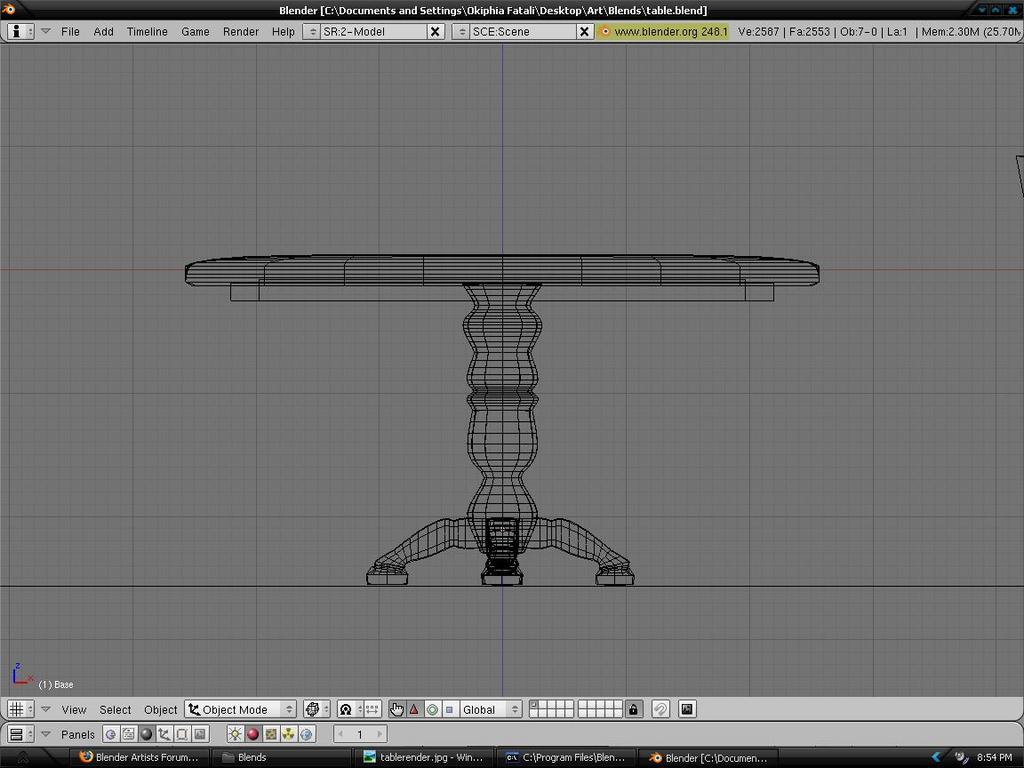
Task: Select the translate manipulator triangle icon
Action: pos(414,709)
